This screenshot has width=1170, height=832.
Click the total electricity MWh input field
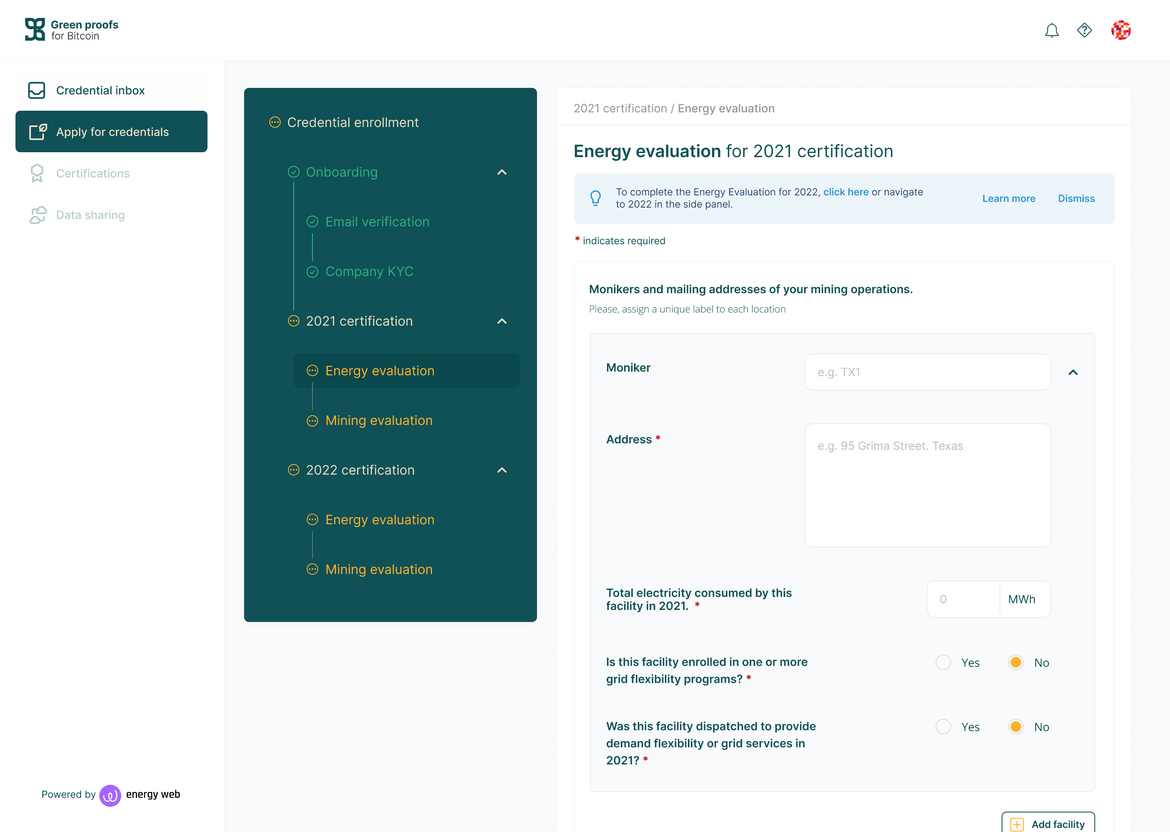tap(963, 599)
